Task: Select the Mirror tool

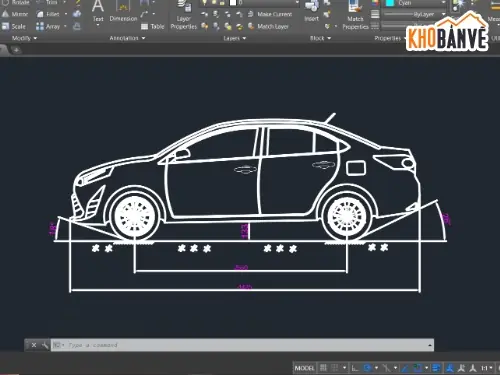Action: (x=15, y=14)
